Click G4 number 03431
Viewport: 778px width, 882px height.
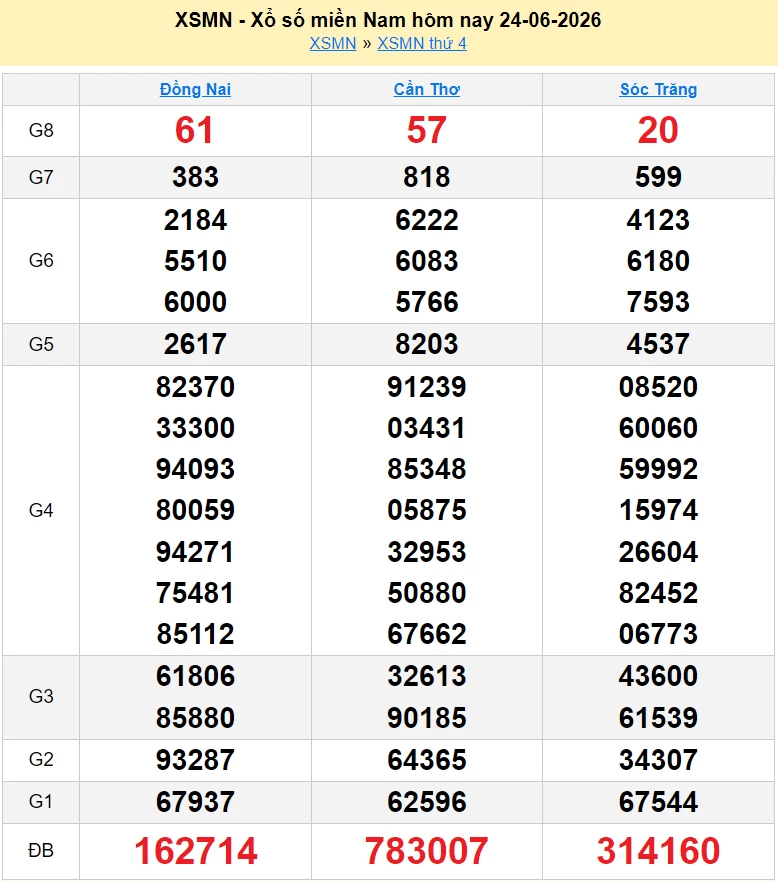(426, 428)
